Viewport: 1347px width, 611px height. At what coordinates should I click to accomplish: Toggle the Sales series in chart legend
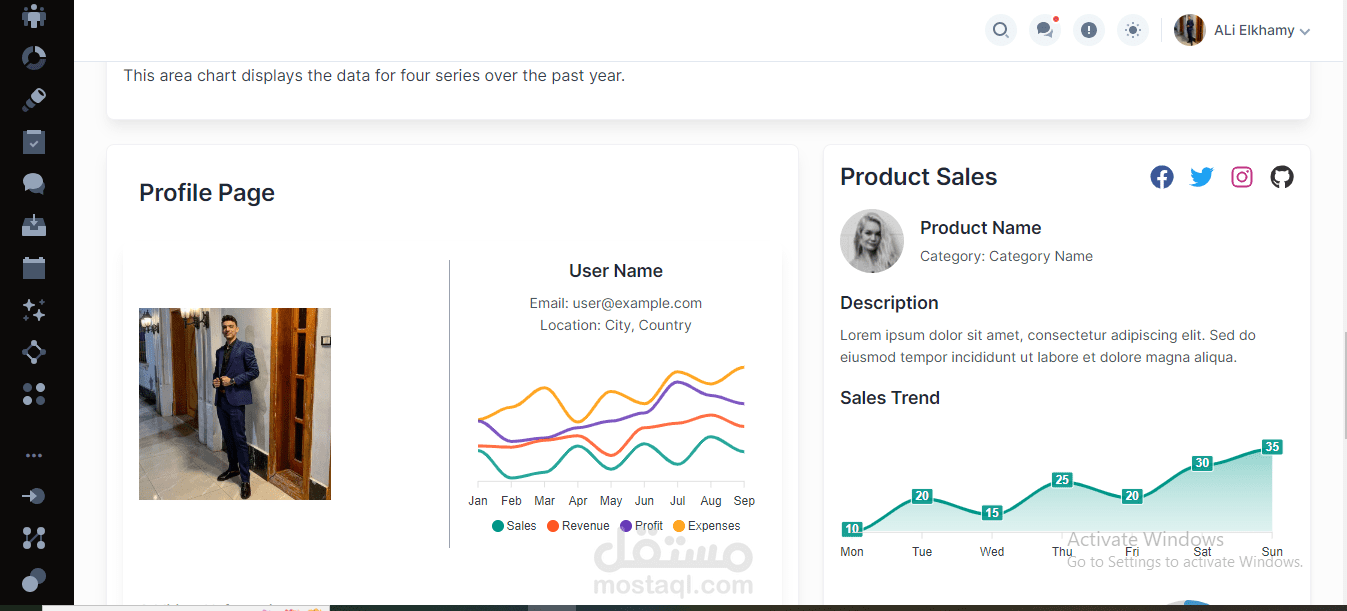click(x=514, y=526)
